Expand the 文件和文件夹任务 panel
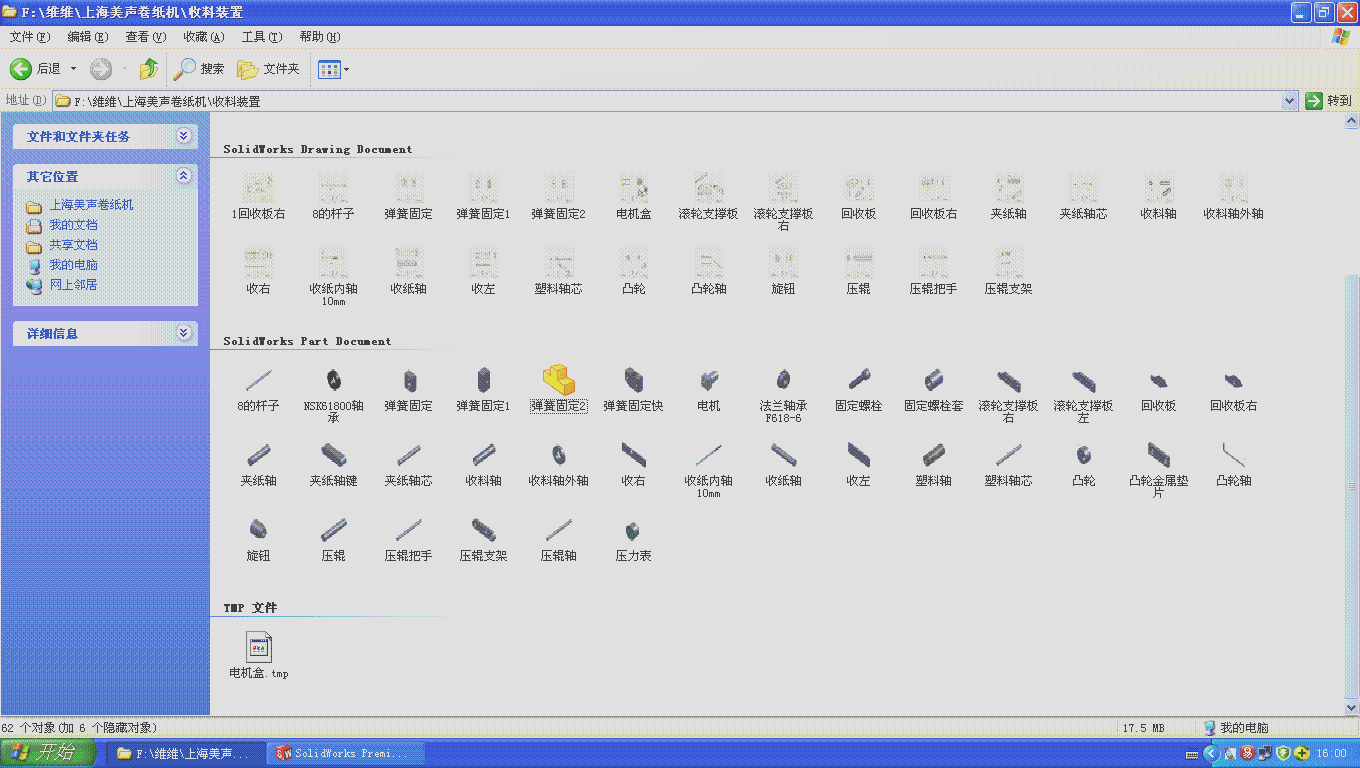This screenshot has width=1360, height=768. click(183, 136)
